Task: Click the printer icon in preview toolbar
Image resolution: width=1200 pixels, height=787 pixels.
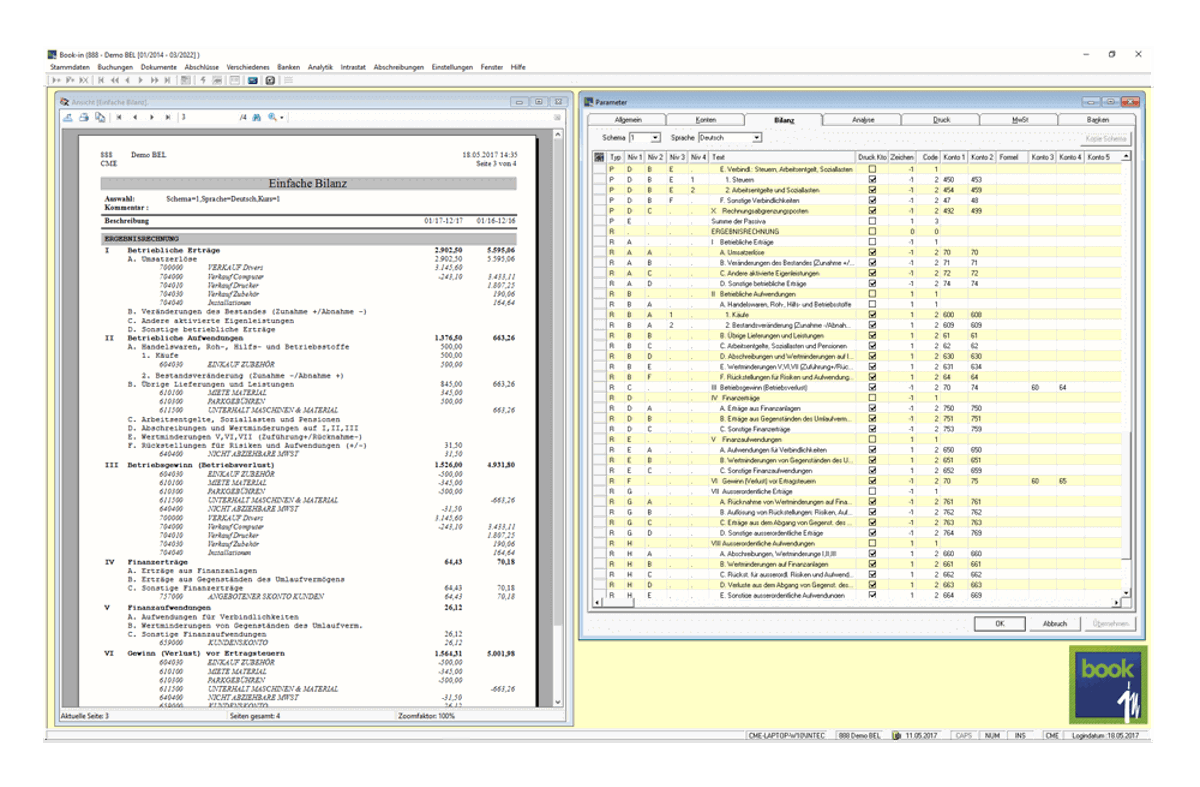Action: [84, 117]
